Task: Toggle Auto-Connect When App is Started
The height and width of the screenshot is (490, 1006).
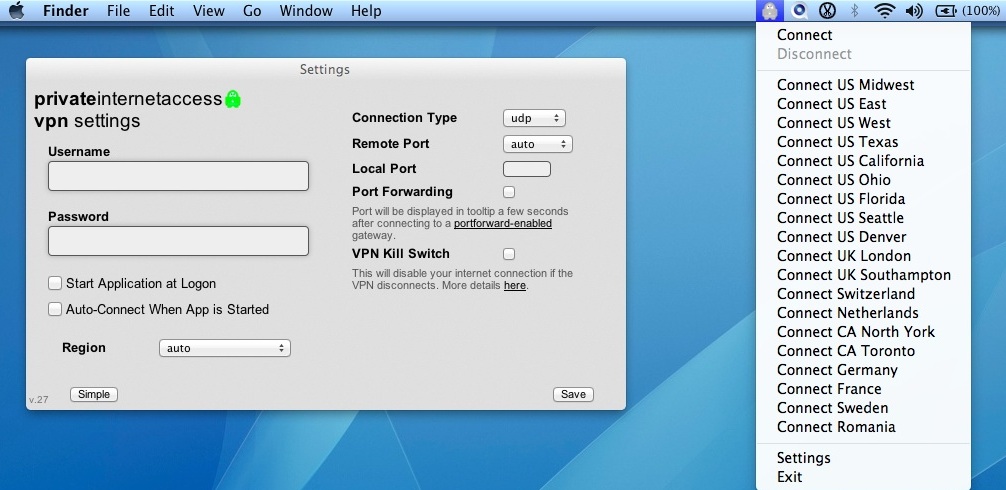Action: click(56, 310)
